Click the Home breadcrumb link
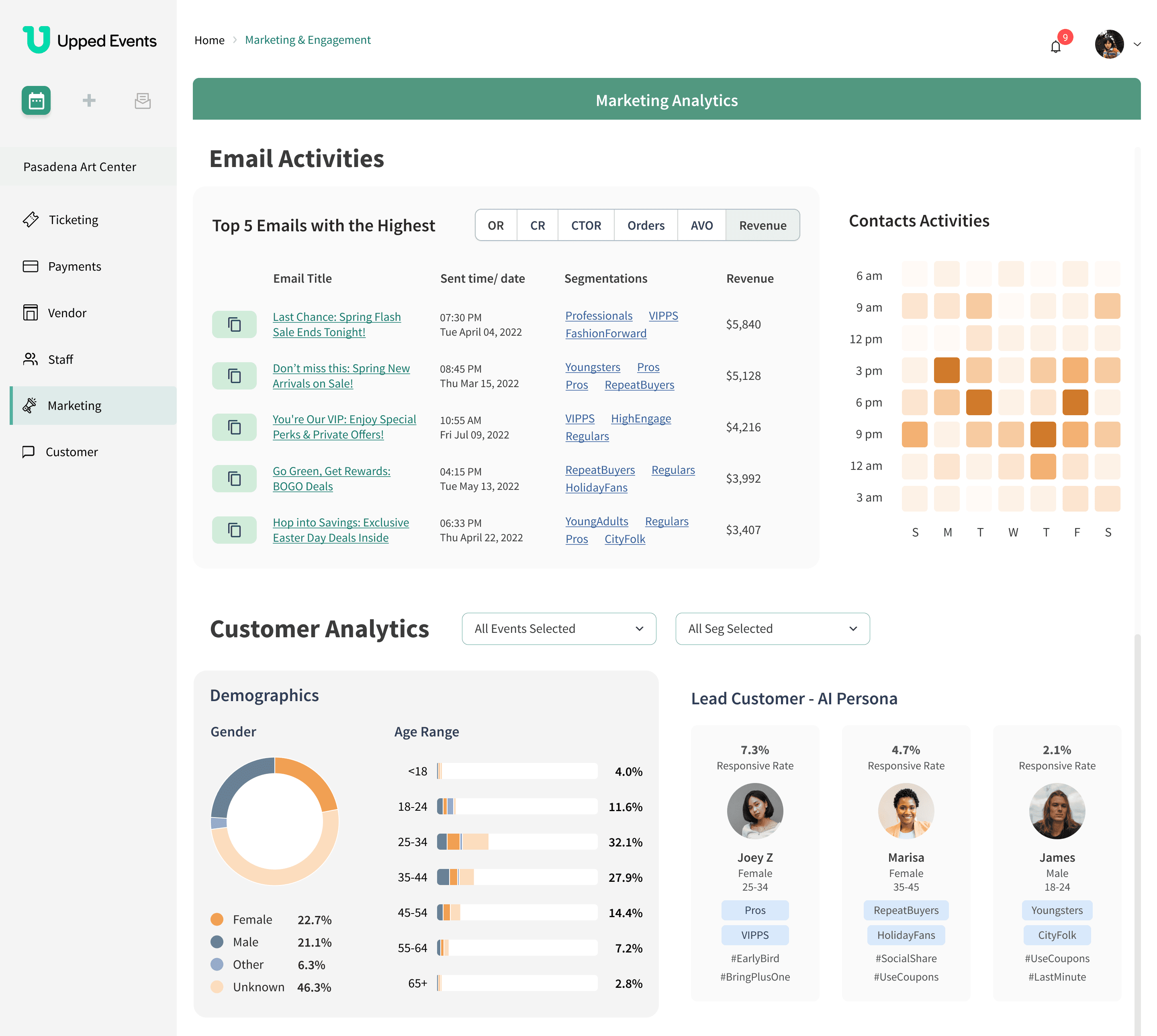The width and height of the screenshot is (1157, 1036). [x=209, y=40]
